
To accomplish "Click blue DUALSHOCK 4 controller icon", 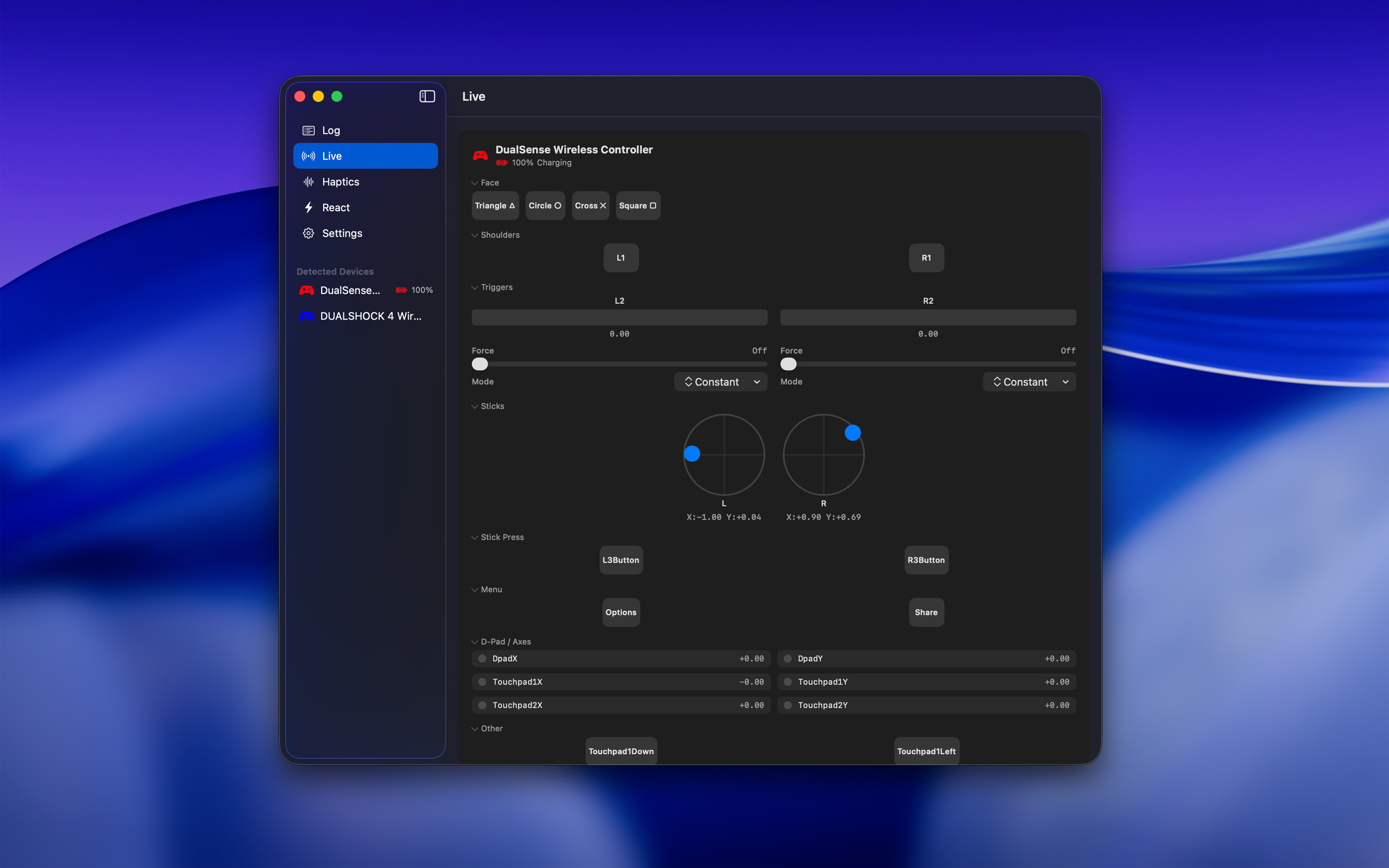I will (x=307, y=316).
